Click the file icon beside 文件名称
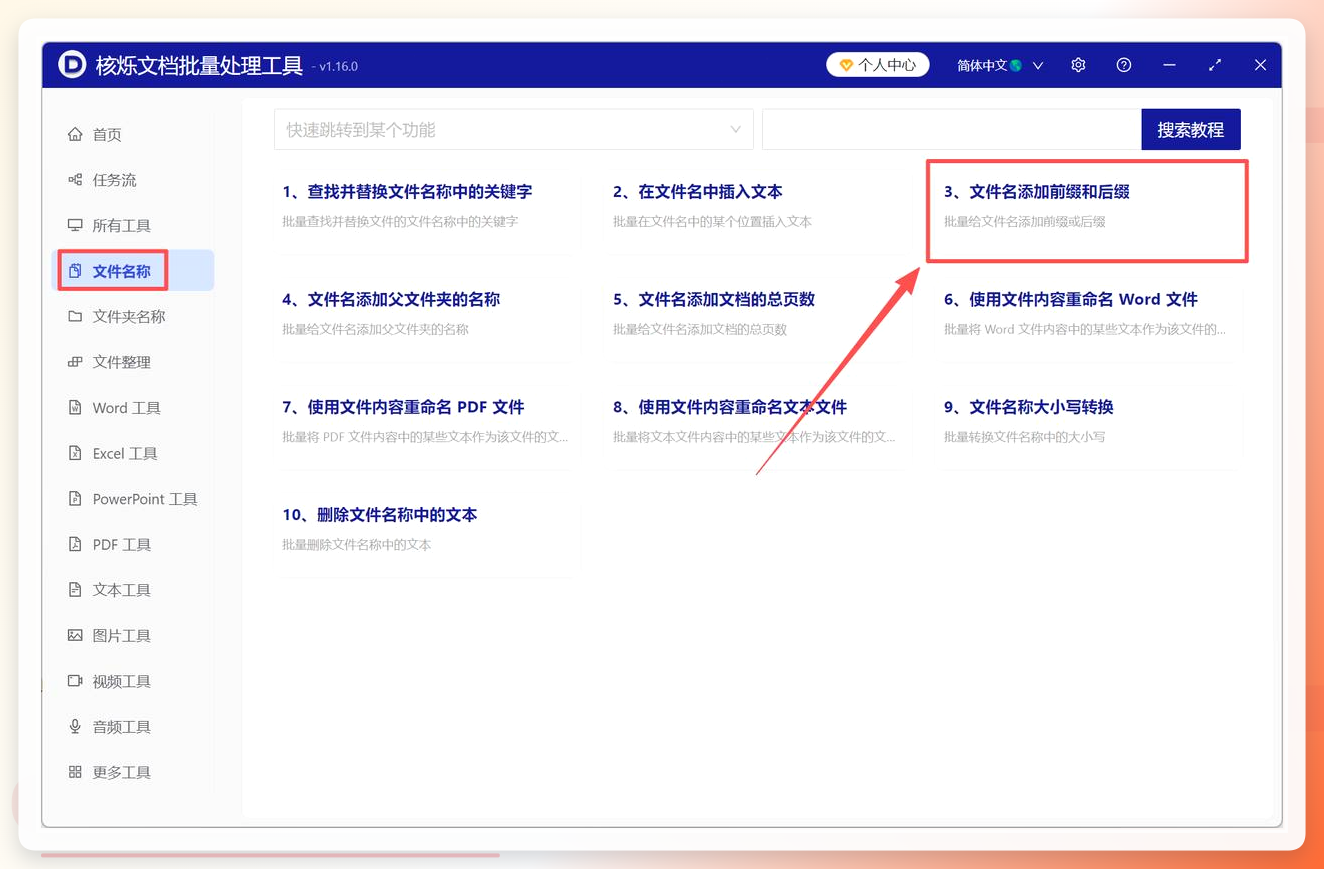This screenshot has height=869, width=1324. click(75, 271)
